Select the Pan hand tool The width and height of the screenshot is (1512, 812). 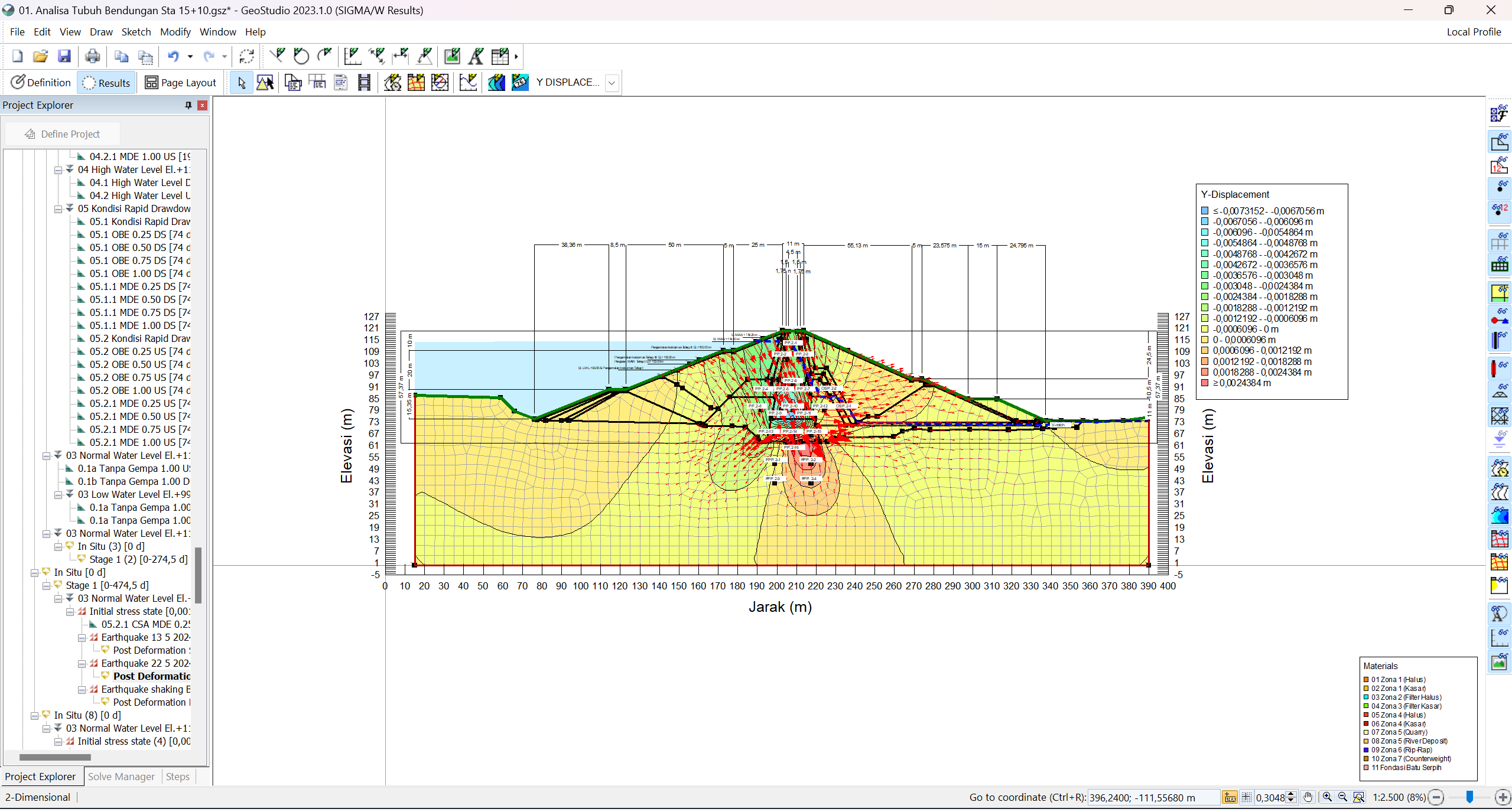coord(1308,797)
